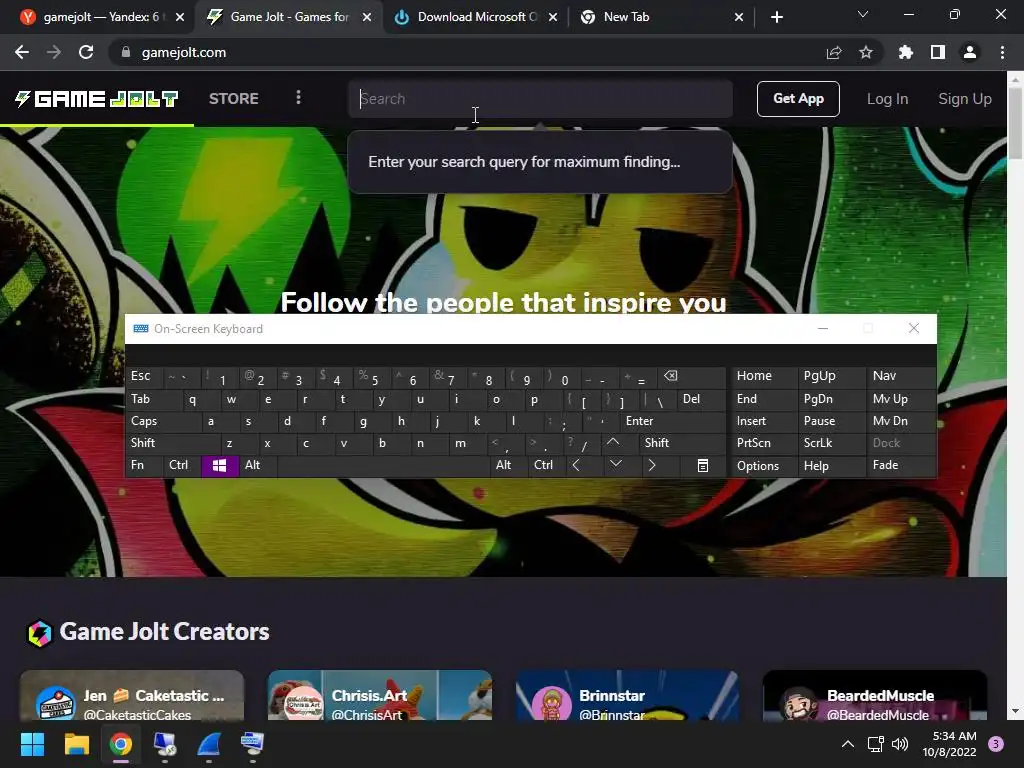Open the Chrome three-dot menu
The image size is (1024, 768).
click(1002, 52)
